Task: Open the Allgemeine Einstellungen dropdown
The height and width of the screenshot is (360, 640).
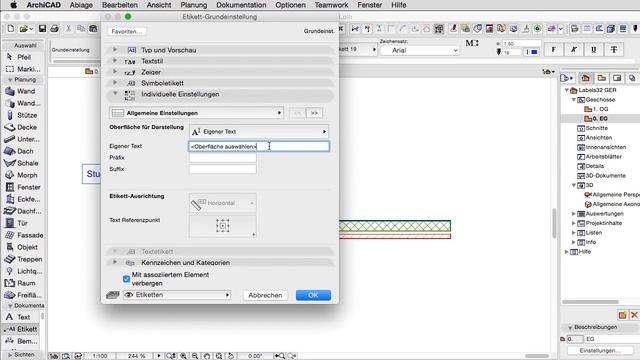Action: [x=196, y=113]
